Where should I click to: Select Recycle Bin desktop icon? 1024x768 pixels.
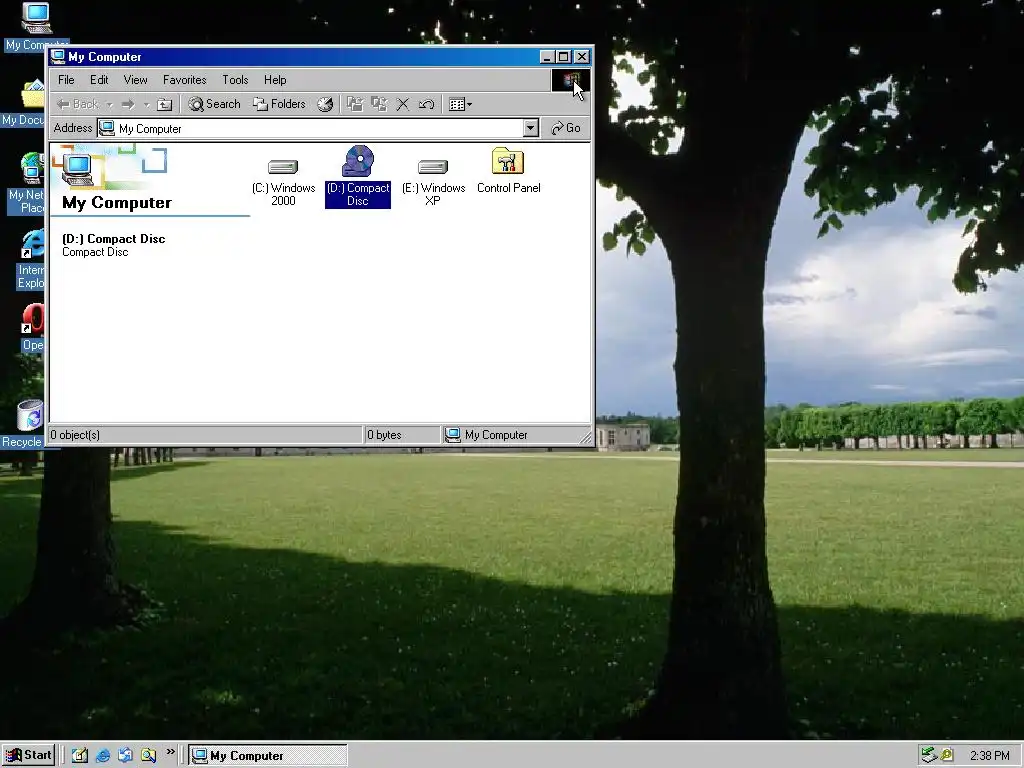[24, 424]
